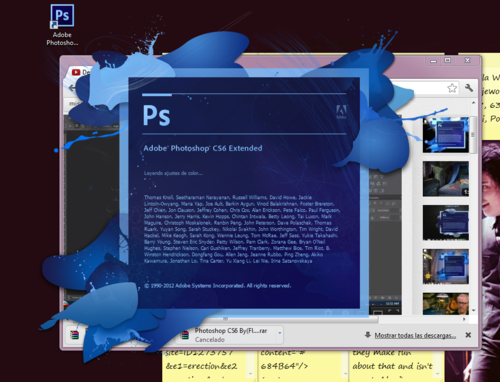500x382 pixels.
Task: Click the YouTube tab favicon
Action: point(76,72)
